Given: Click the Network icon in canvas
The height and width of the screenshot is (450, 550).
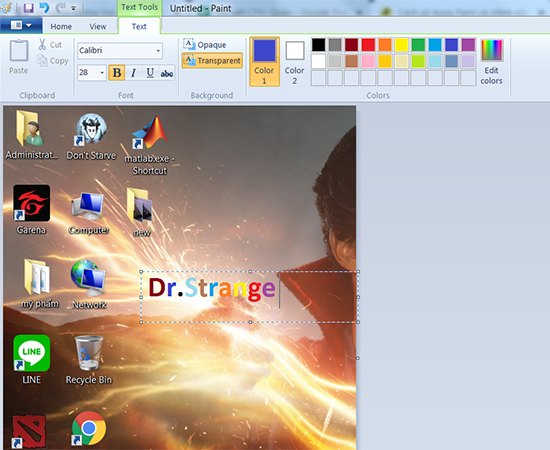Looking at the screenshot, I should [88, 278].
